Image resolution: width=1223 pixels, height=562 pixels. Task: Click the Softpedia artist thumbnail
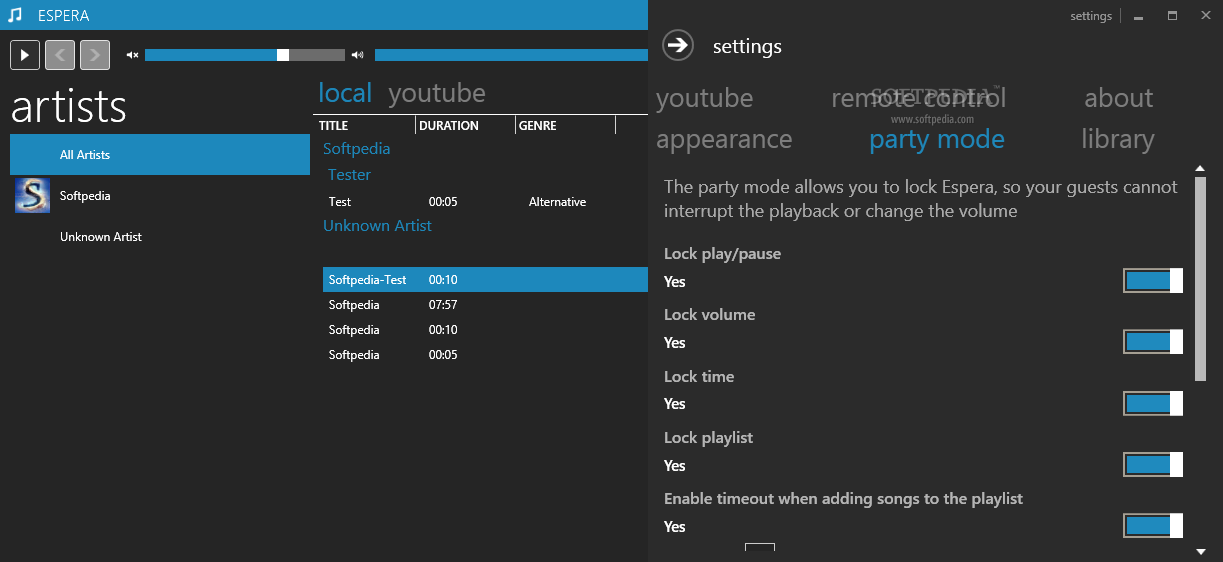point(33,196)
